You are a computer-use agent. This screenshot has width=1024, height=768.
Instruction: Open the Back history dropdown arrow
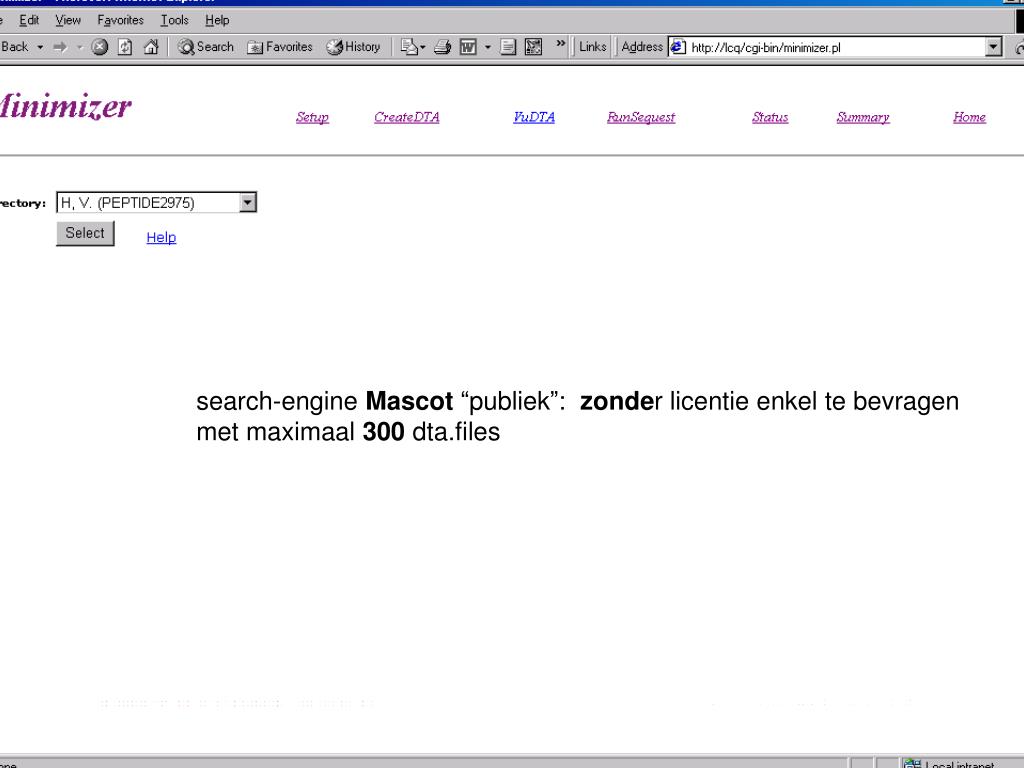(40, 47)
